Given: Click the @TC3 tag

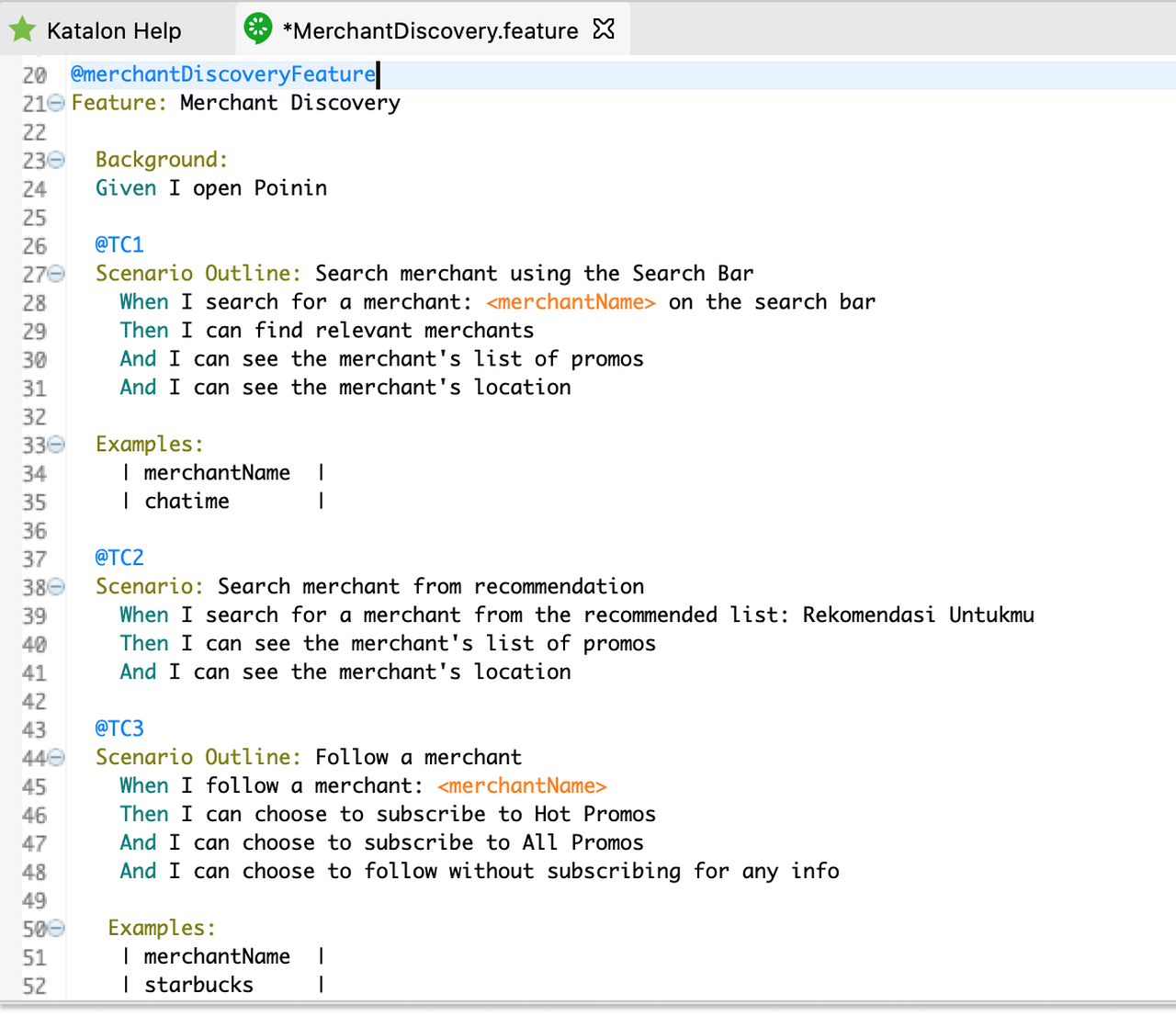Looking at the screenshot, I should tap(119, 729).
